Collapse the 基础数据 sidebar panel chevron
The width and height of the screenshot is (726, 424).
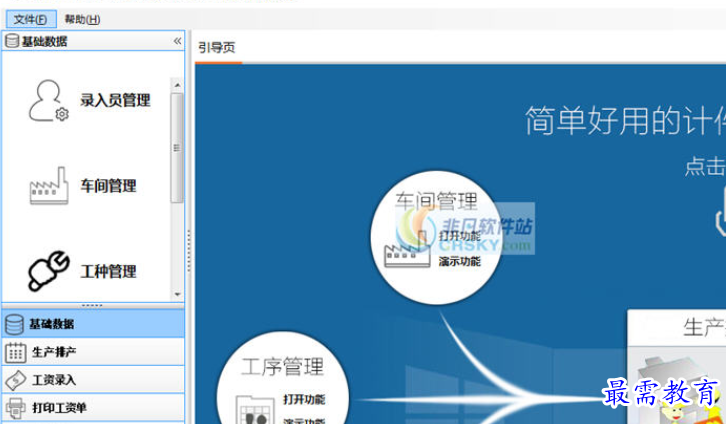tap(177, 41)
